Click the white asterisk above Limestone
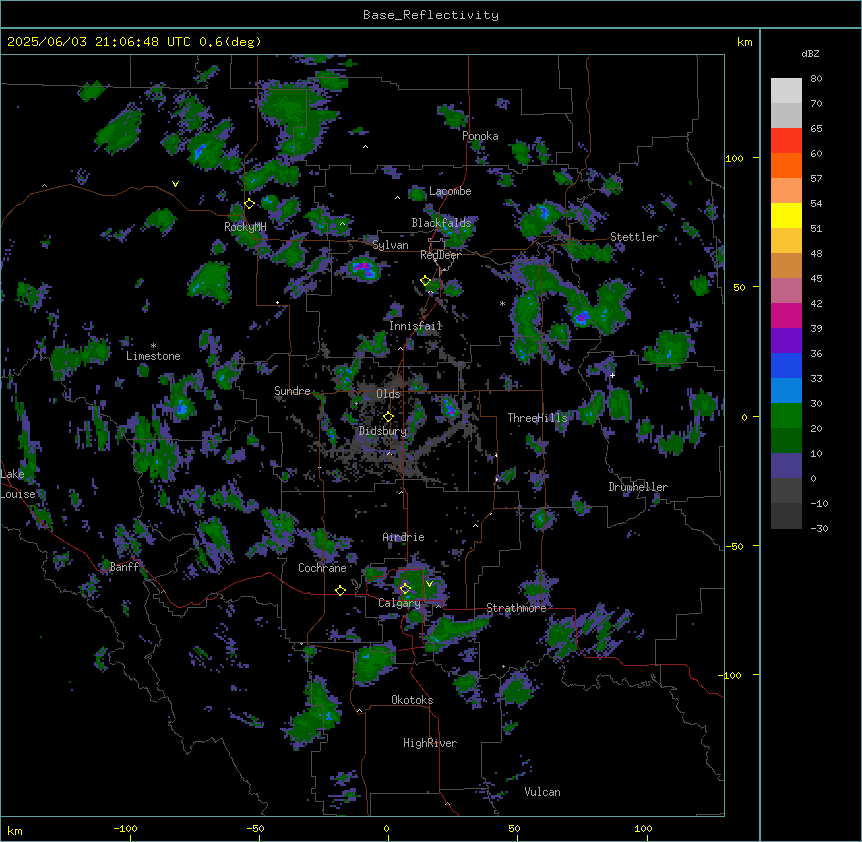The width and height of the screenshot is (862, 842). (153, 346)
